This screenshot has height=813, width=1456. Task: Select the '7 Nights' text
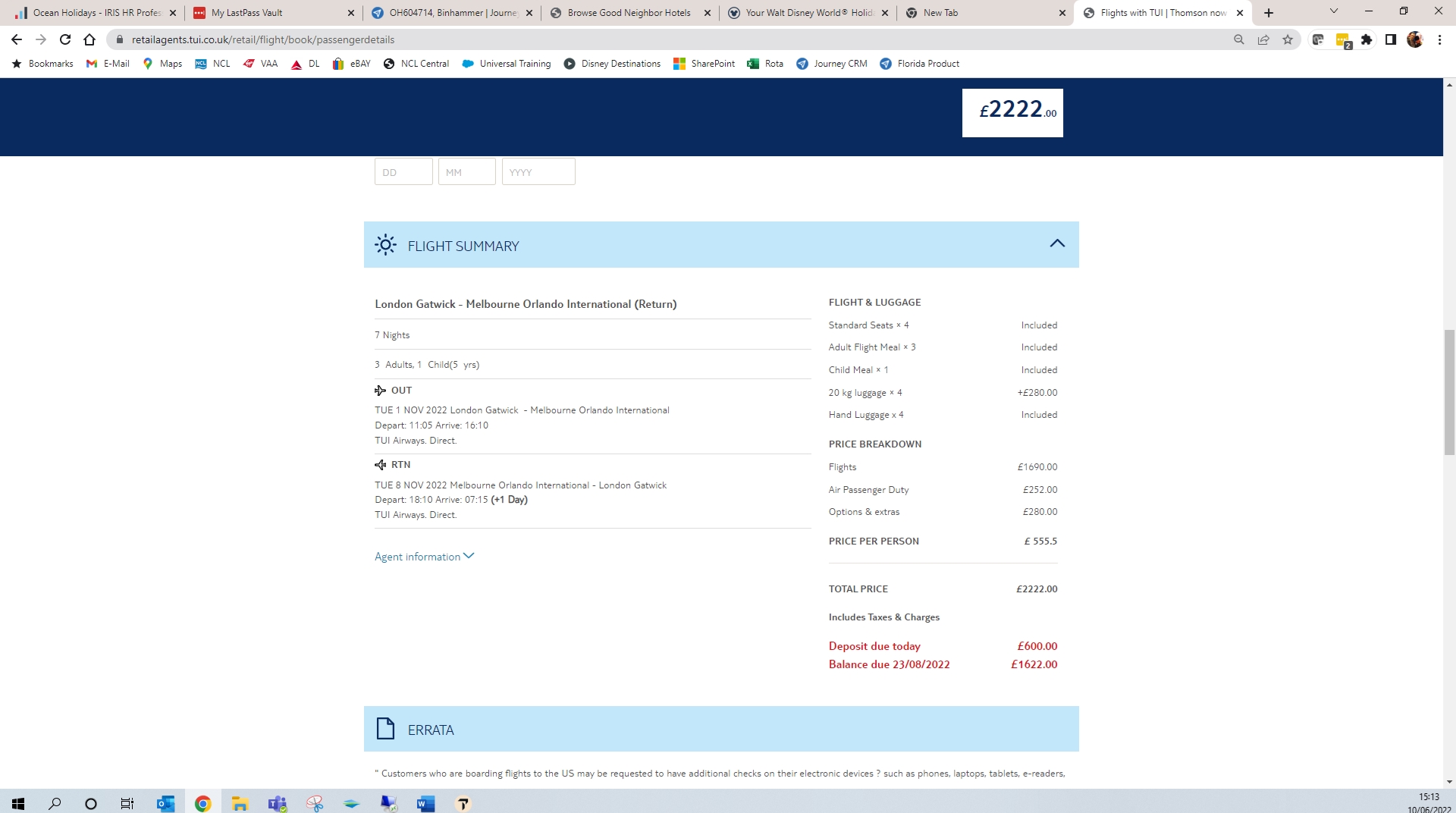(392, 335)
